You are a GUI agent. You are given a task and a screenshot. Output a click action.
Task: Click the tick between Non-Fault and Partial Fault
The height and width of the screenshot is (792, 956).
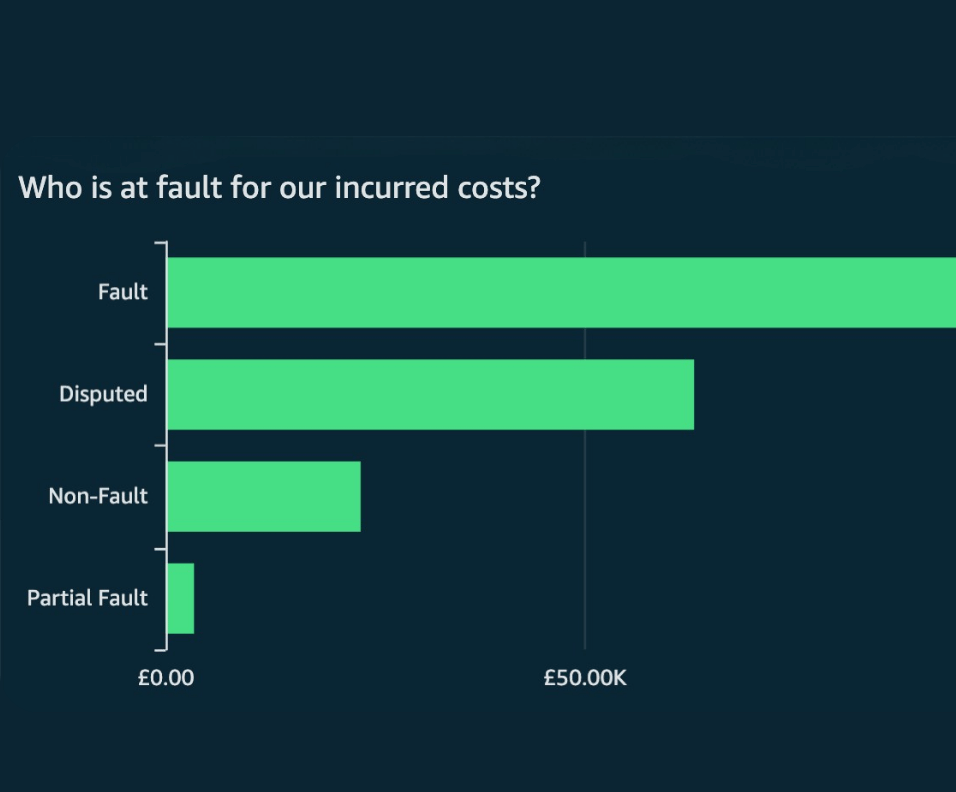point(160,547)
